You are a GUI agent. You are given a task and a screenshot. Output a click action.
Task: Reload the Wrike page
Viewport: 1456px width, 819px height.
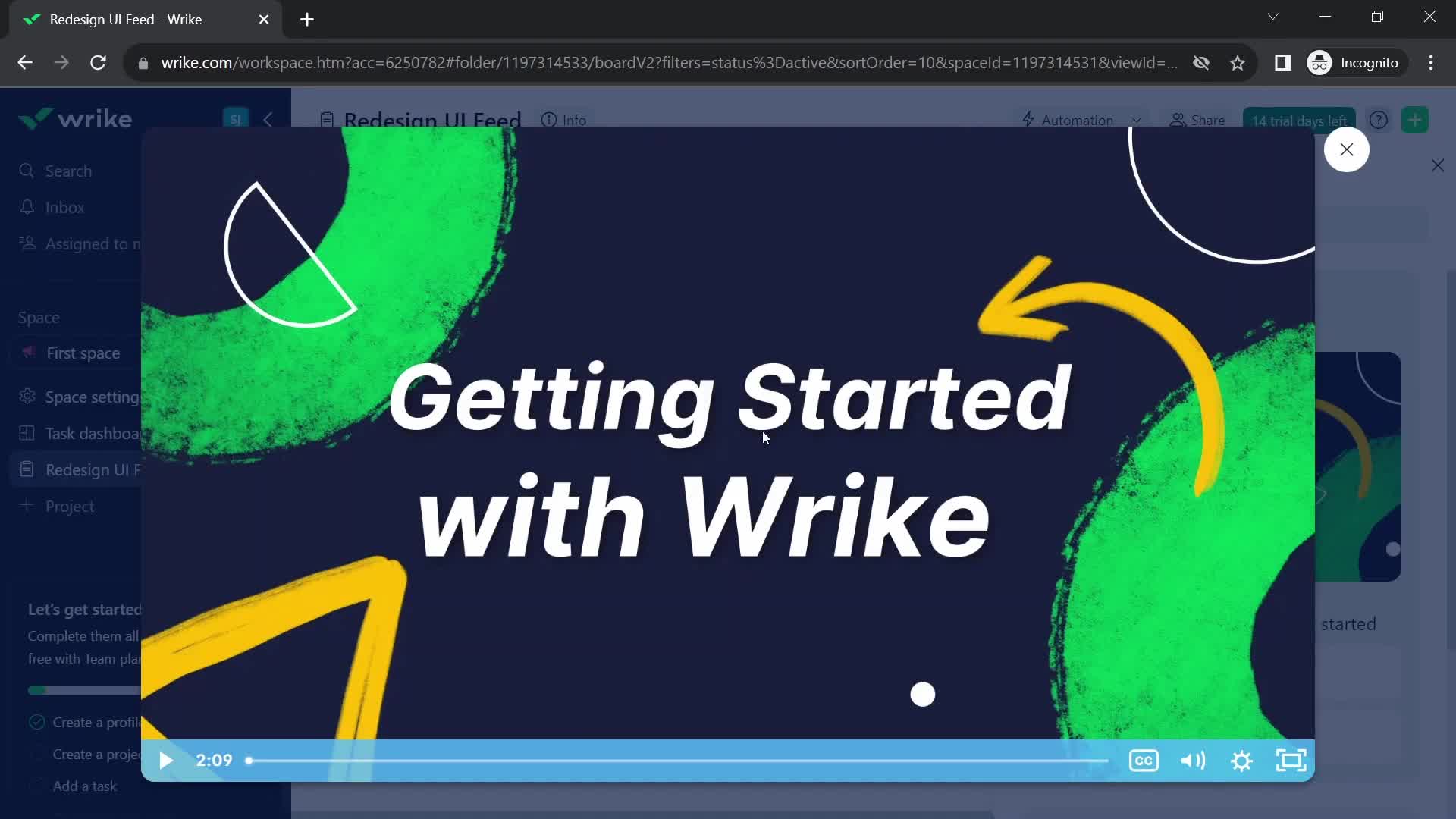coord(98,63)
